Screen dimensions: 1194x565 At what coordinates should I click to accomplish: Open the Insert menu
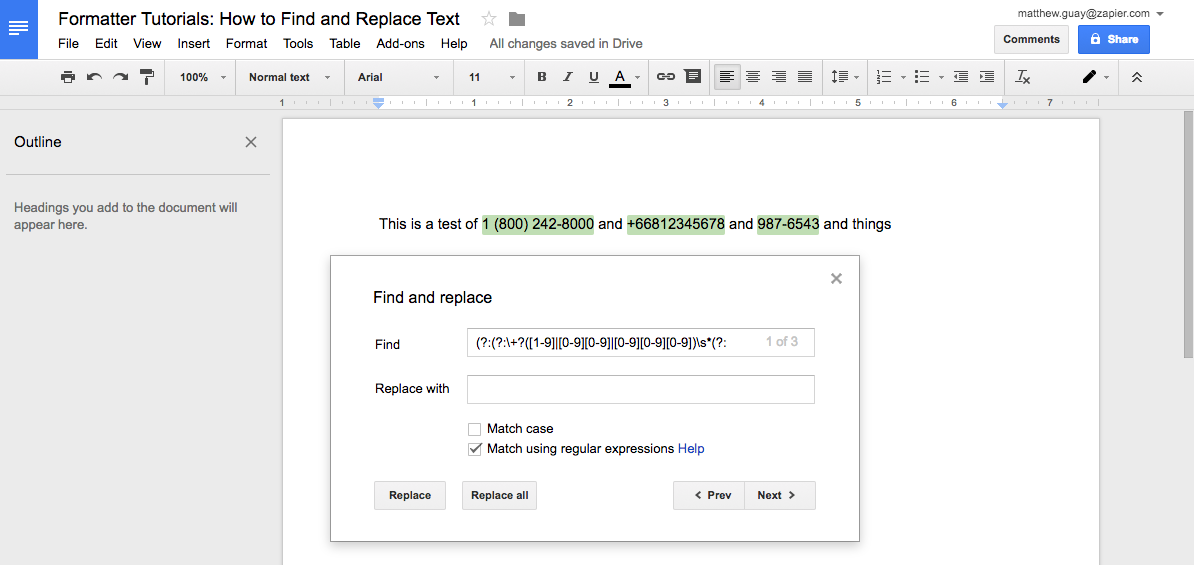tap(194, 44)
